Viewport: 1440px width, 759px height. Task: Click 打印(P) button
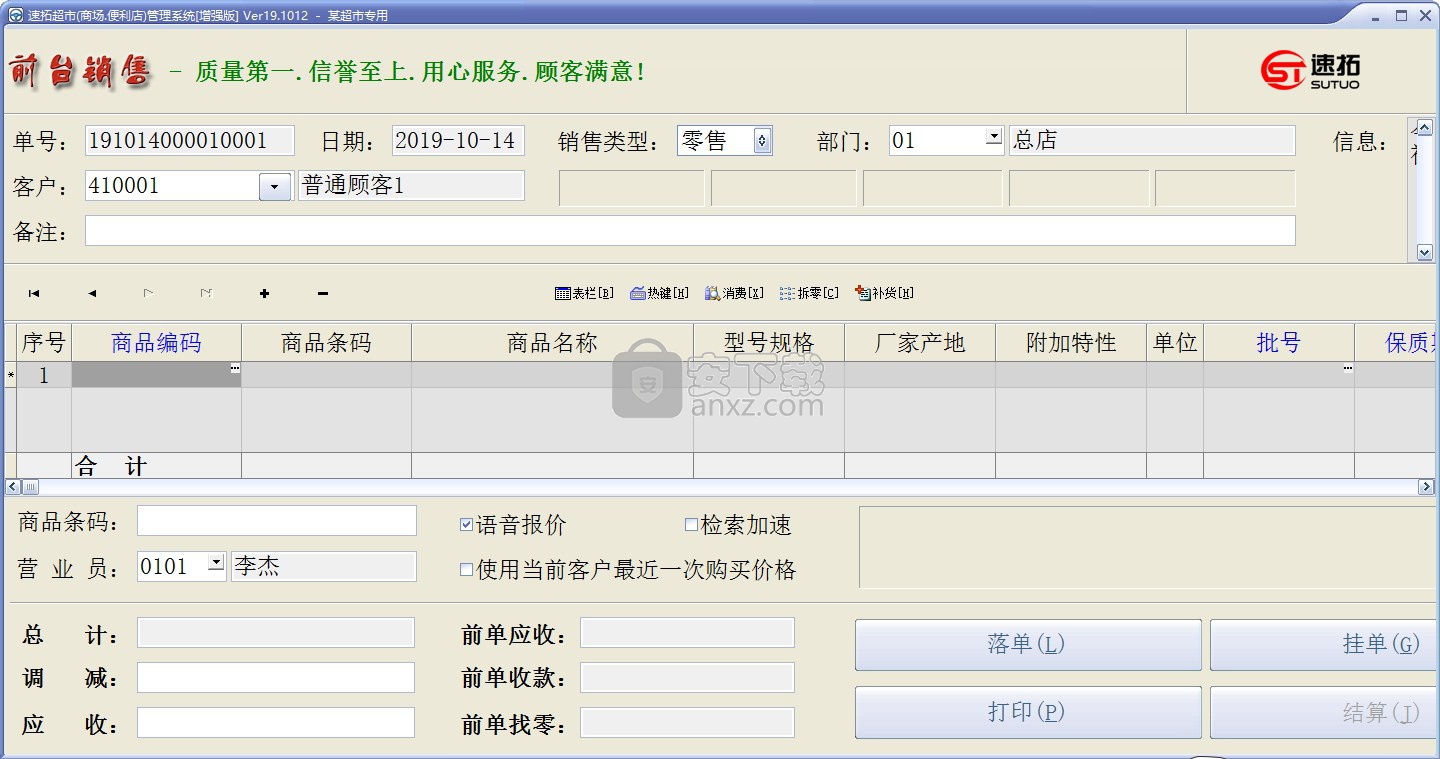coord(1028,712)
